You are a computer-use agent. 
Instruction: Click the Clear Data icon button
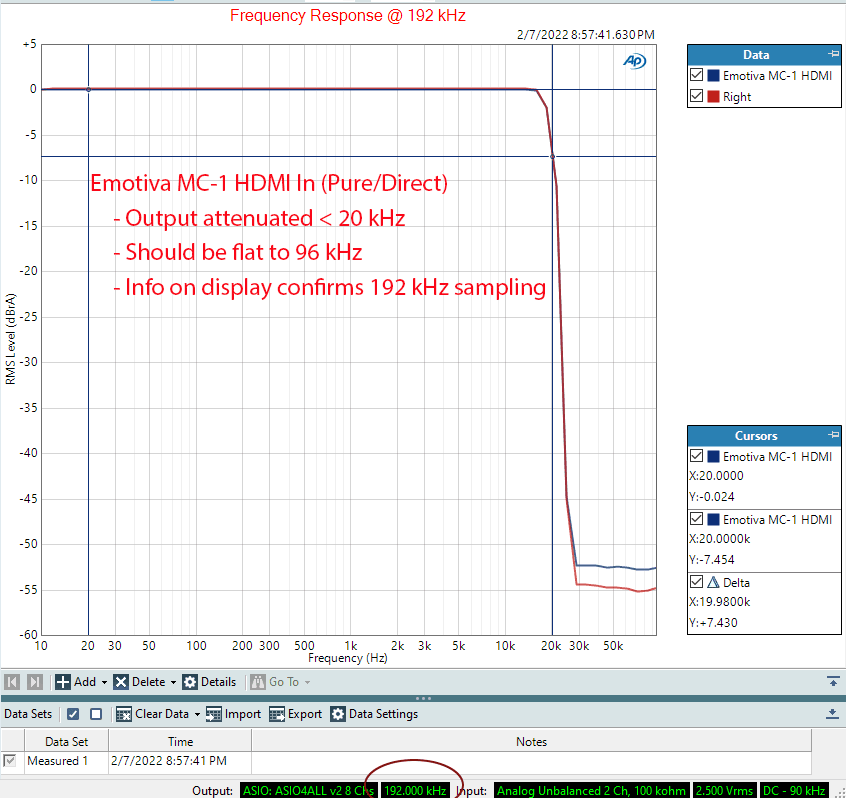(124, 714)
